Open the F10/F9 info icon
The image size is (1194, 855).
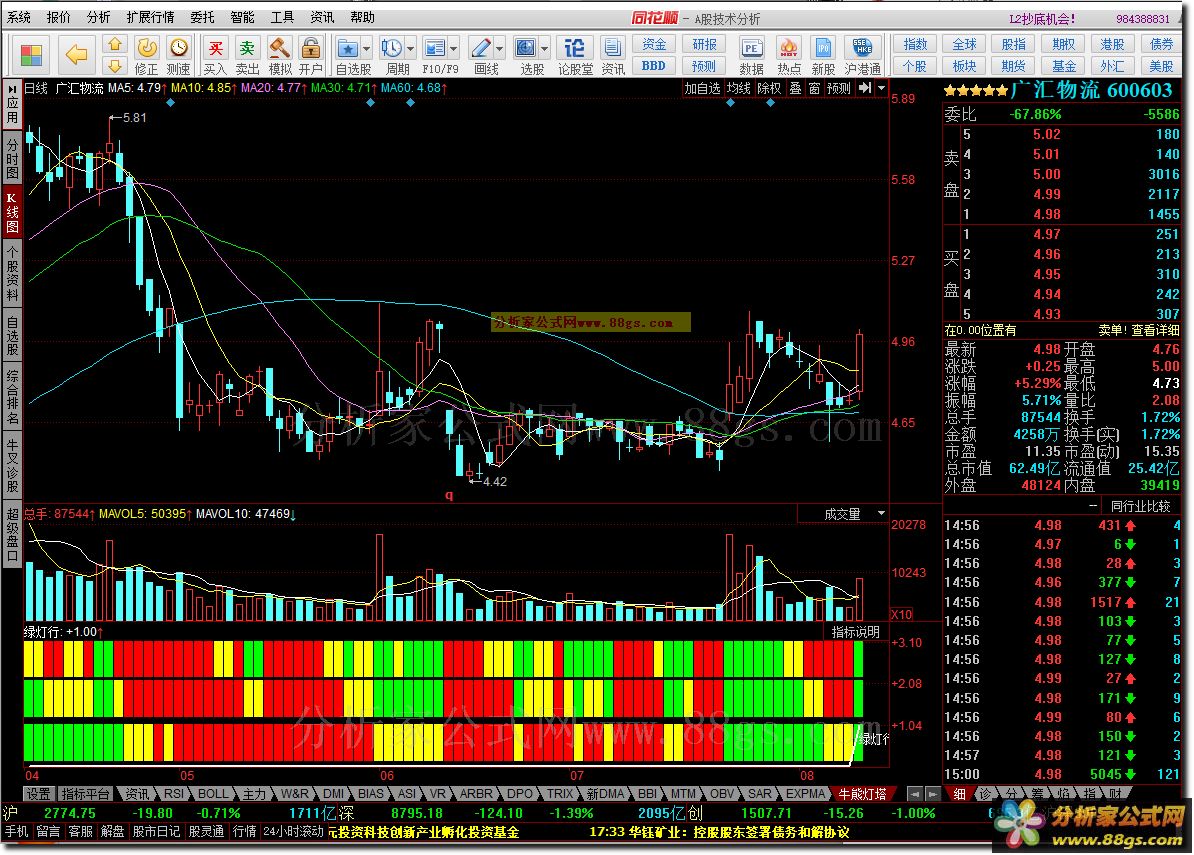pyautogui.click(x=435, y=49)
